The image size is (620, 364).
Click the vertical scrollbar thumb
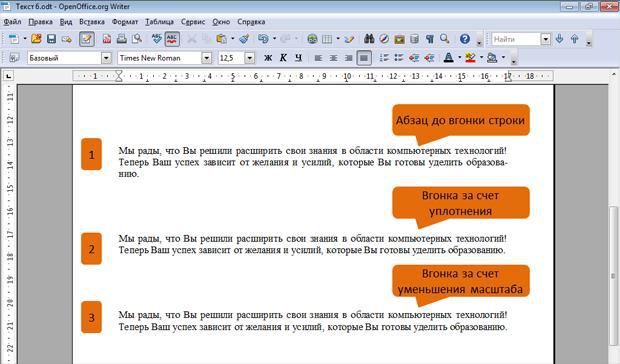613,275
